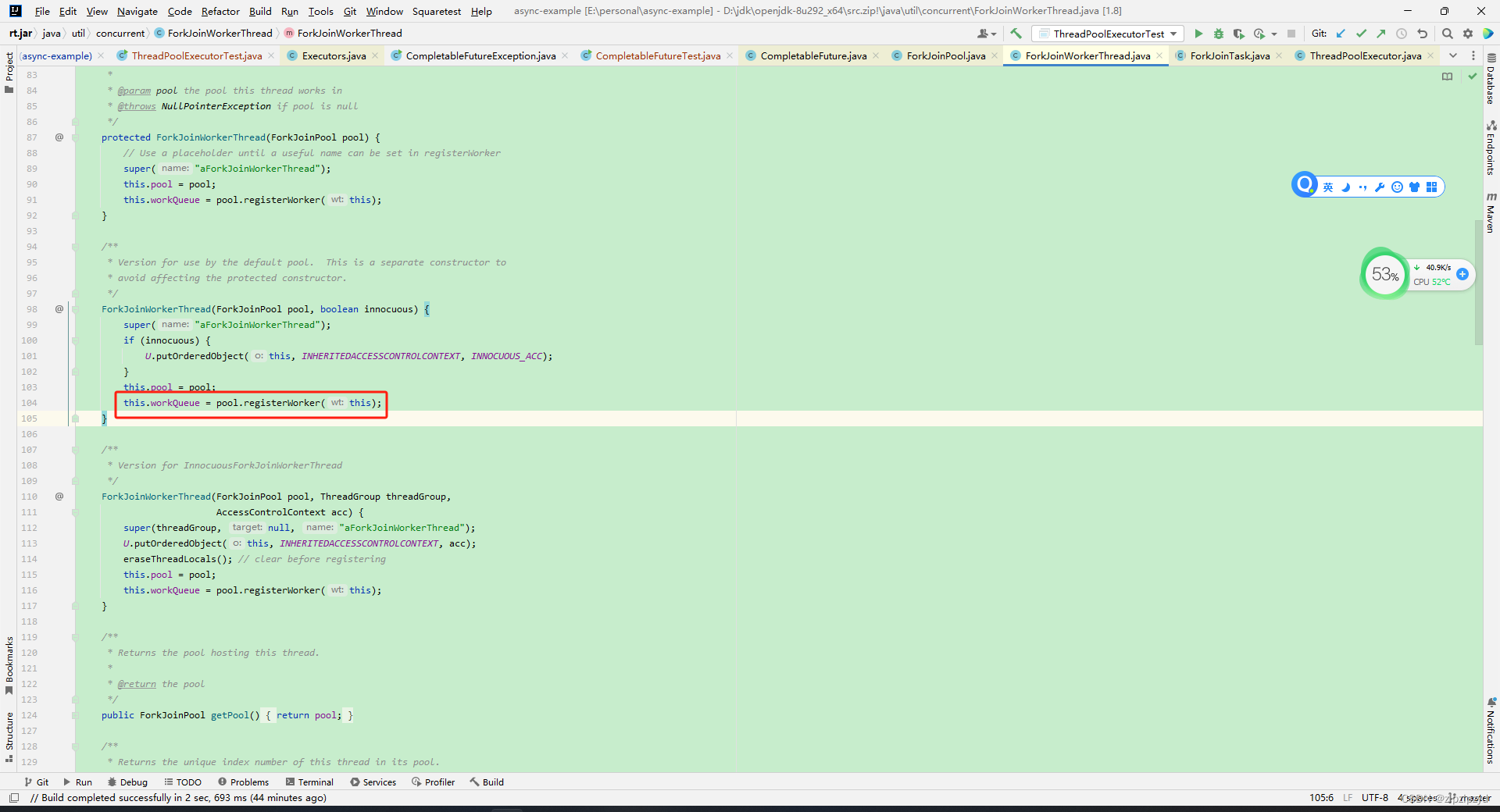Commit changes via Git checkmark icon
The width and height of the screenshot is (1500, 812).
pos(1361,34)
